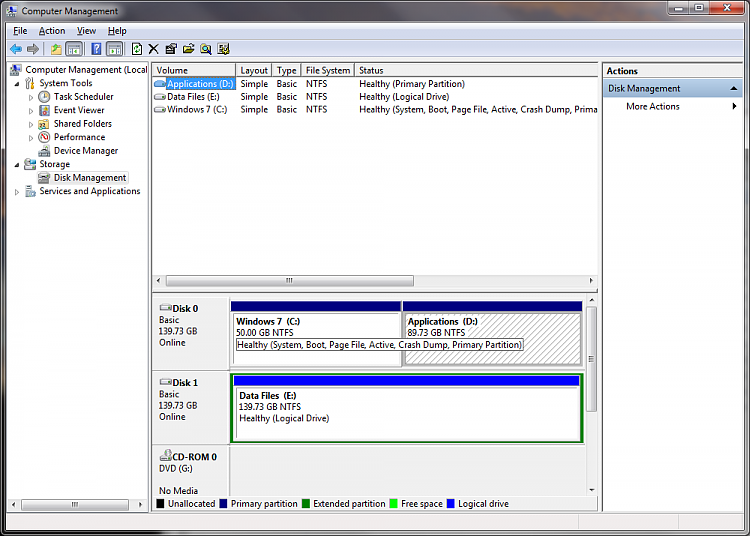
Task: Select Computer Management (Local) root node
Action: click(86, 70)
